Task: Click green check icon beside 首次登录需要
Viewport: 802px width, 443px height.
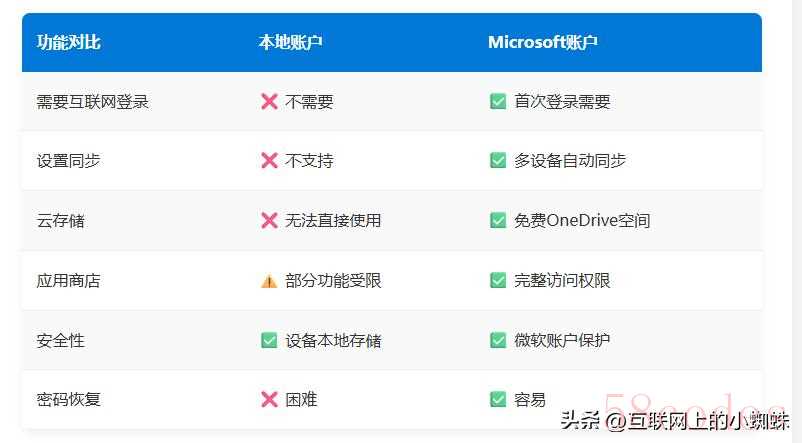Action: tap(498, 101)
